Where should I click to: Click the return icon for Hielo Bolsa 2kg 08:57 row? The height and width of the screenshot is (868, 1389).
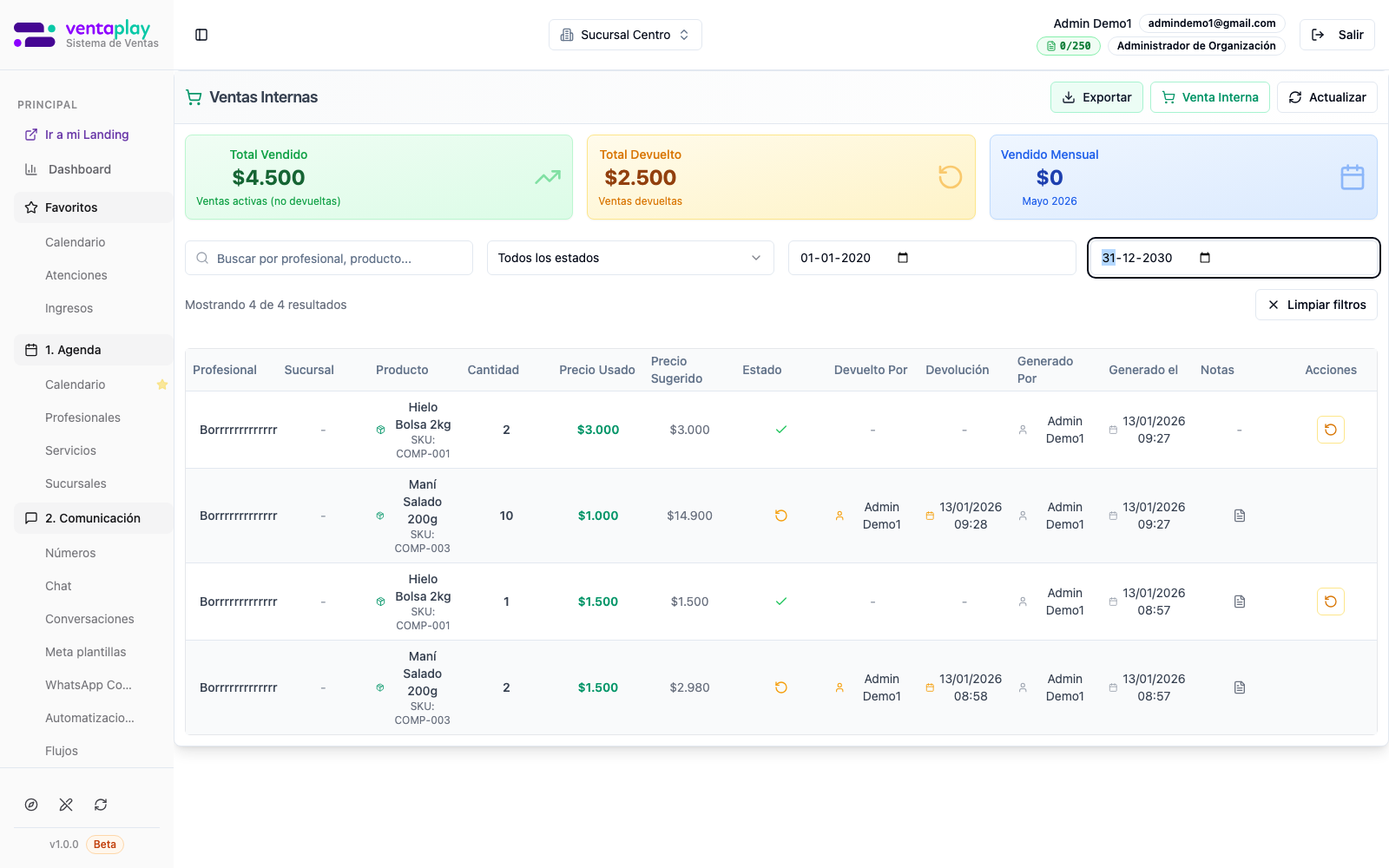tap(1331, 602)
